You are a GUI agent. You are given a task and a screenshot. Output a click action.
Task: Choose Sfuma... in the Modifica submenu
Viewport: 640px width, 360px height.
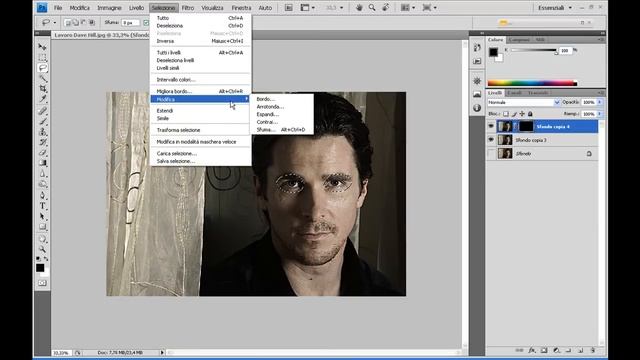pyautogui.click(x=282, y=130)
